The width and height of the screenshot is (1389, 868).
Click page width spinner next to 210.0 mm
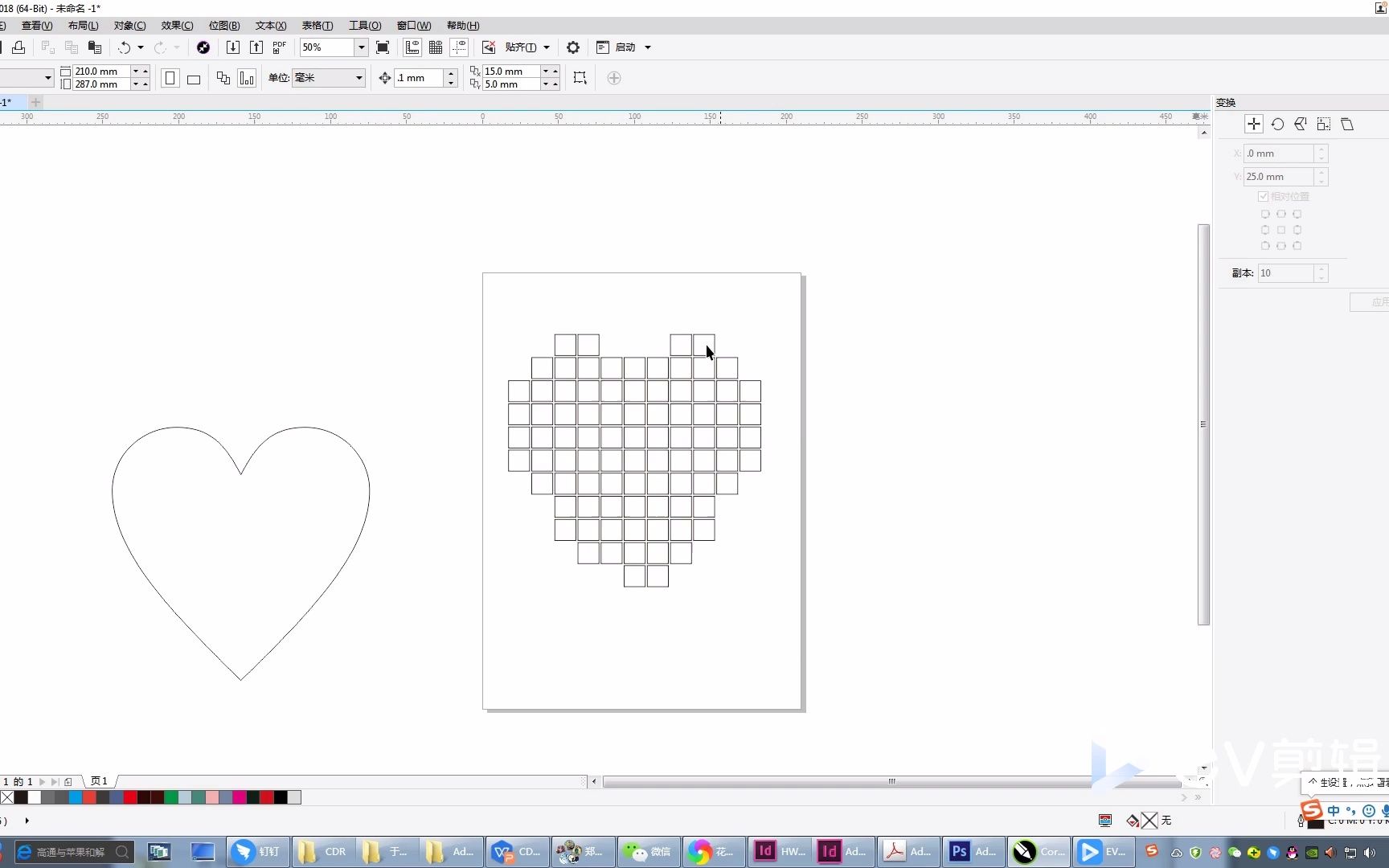[140, 72]
